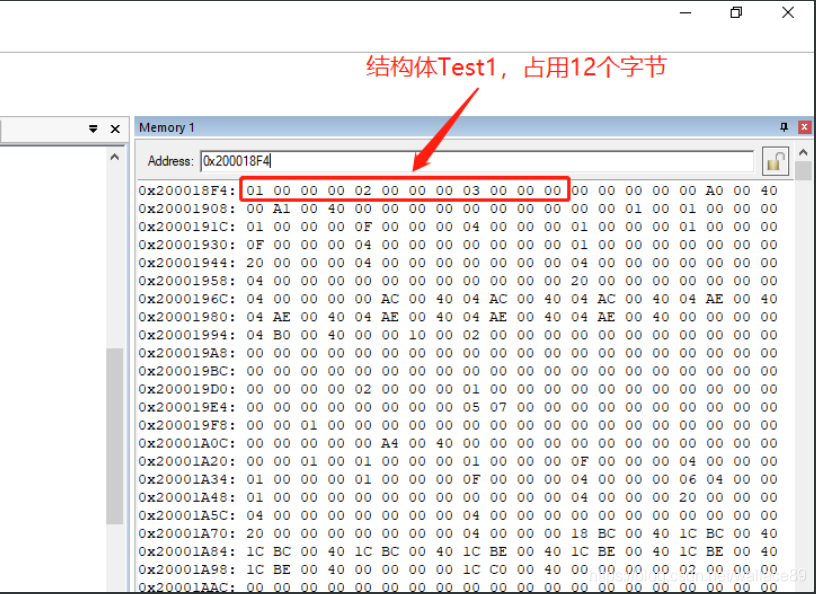Click byte A0 in row 0x200018F4
Screen dimensions: 816x594
715,191
